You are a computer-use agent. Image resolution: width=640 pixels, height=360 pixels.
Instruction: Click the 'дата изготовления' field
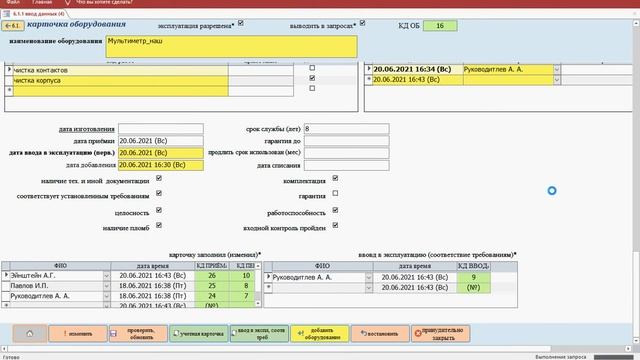click(161, 129)
